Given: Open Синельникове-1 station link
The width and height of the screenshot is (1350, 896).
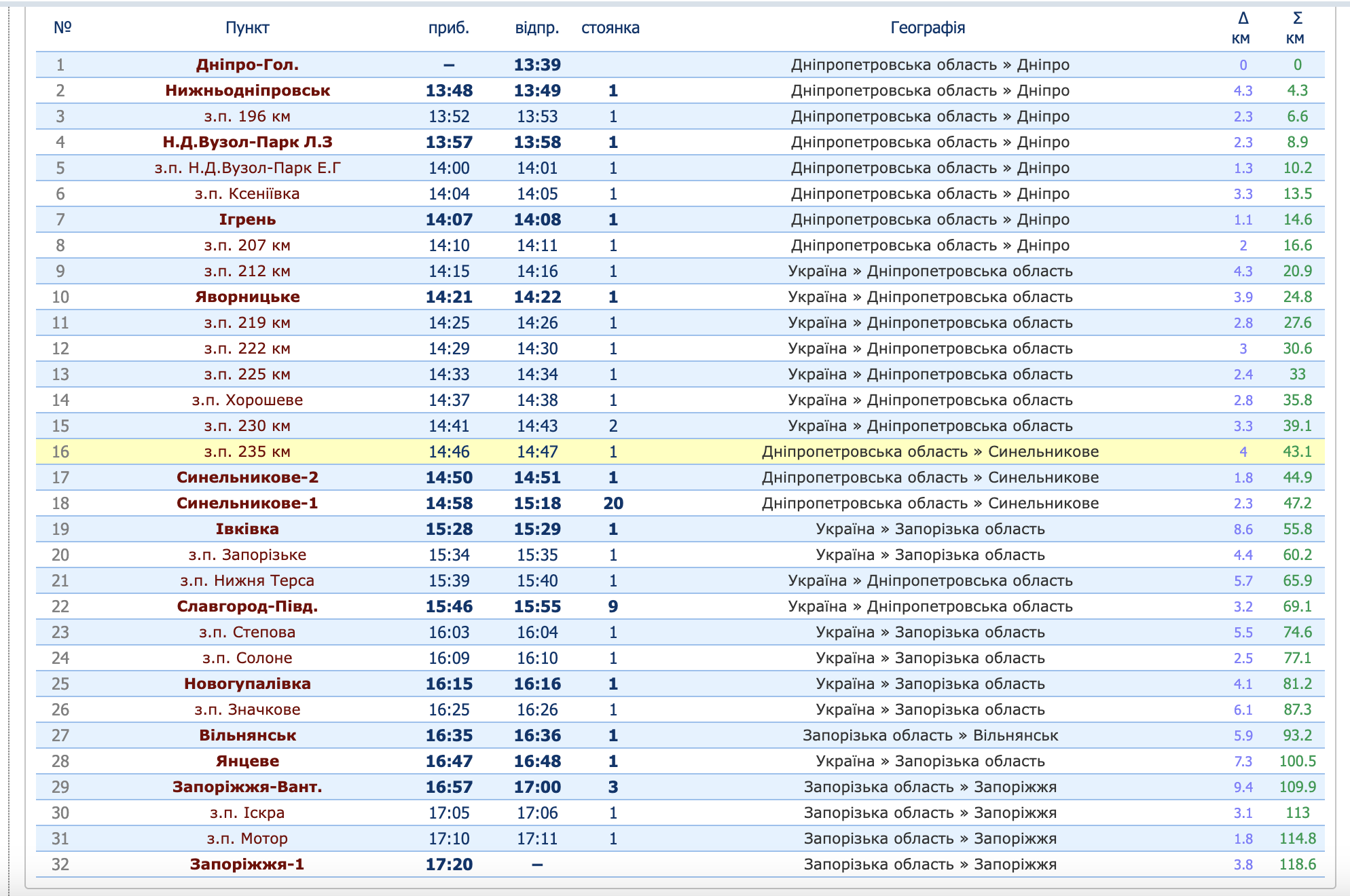Looking at the screenshot, I should pyautogui.click(x=247, y=503).
